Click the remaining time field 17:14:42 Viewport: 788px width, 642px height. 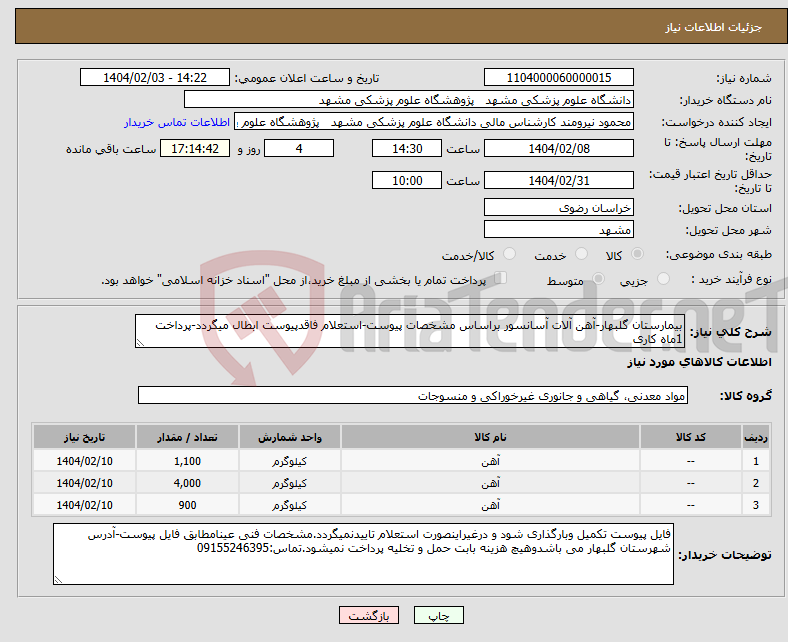coord(195,148)
